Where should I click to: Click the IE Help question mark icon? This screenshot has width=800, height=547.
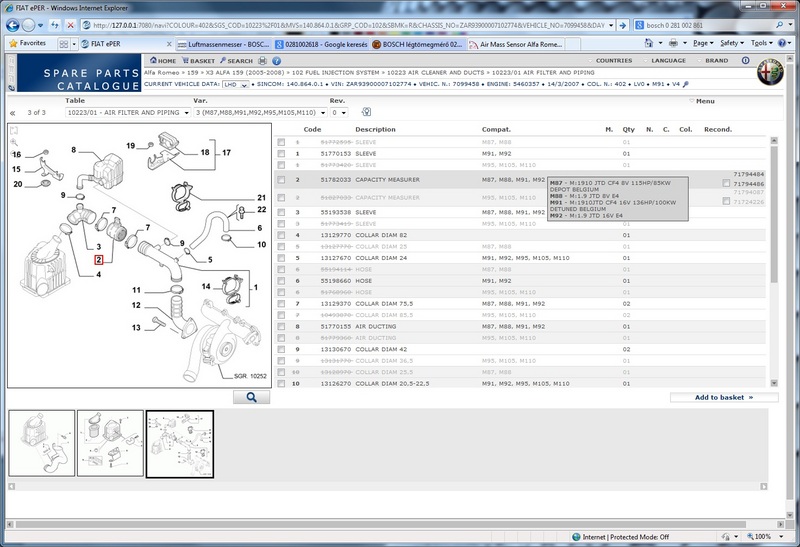pos(782,43)
